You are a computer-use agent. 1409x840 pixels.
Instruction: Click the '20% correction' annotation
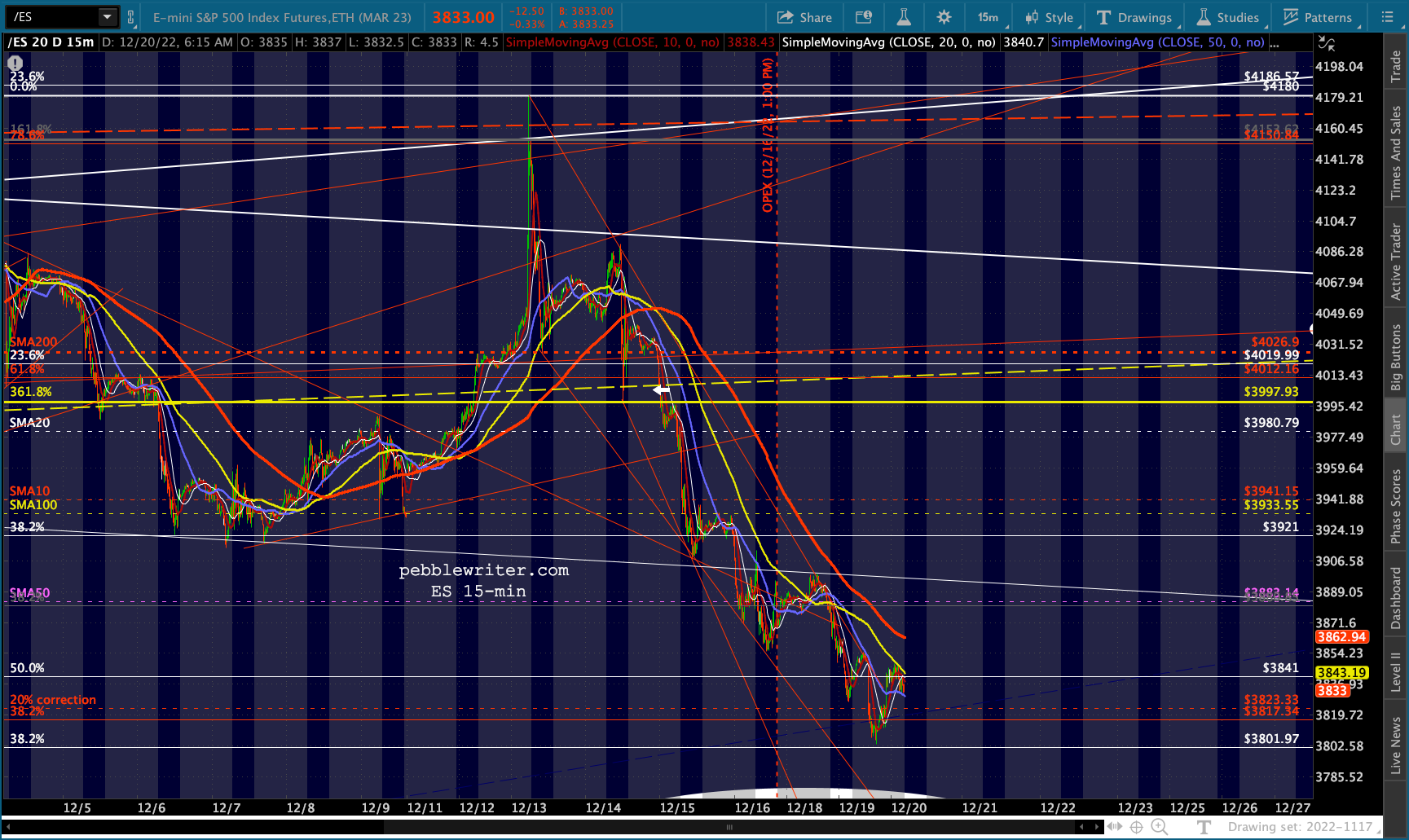pos(53,700)
